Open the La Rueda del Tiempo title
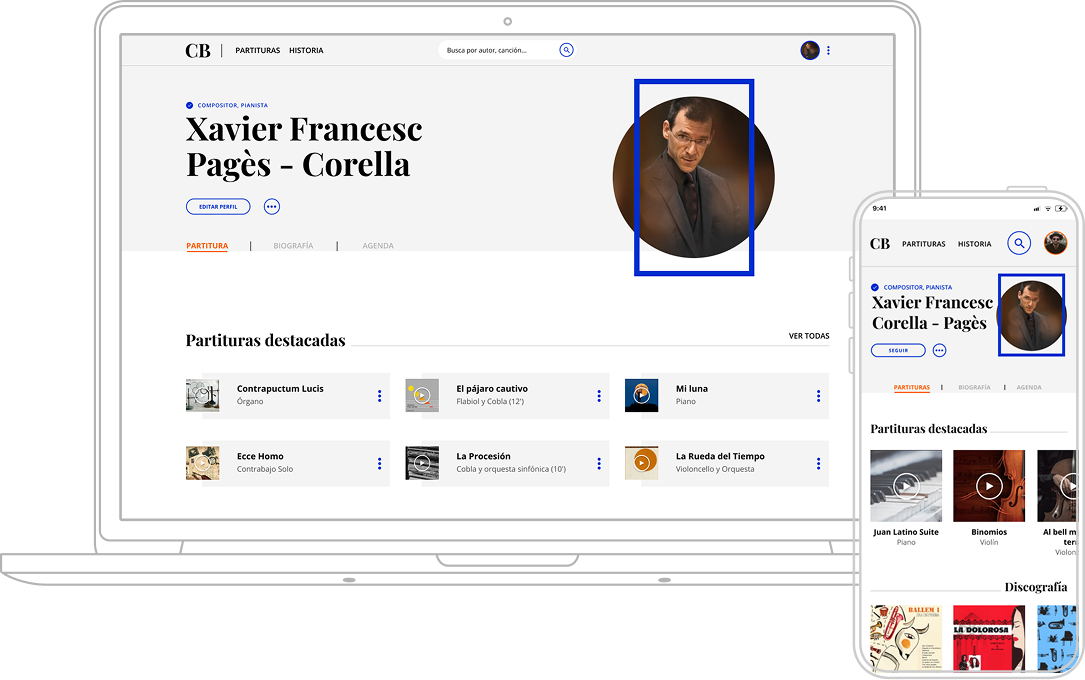The image size is (1085, 680). coord(720,457)
